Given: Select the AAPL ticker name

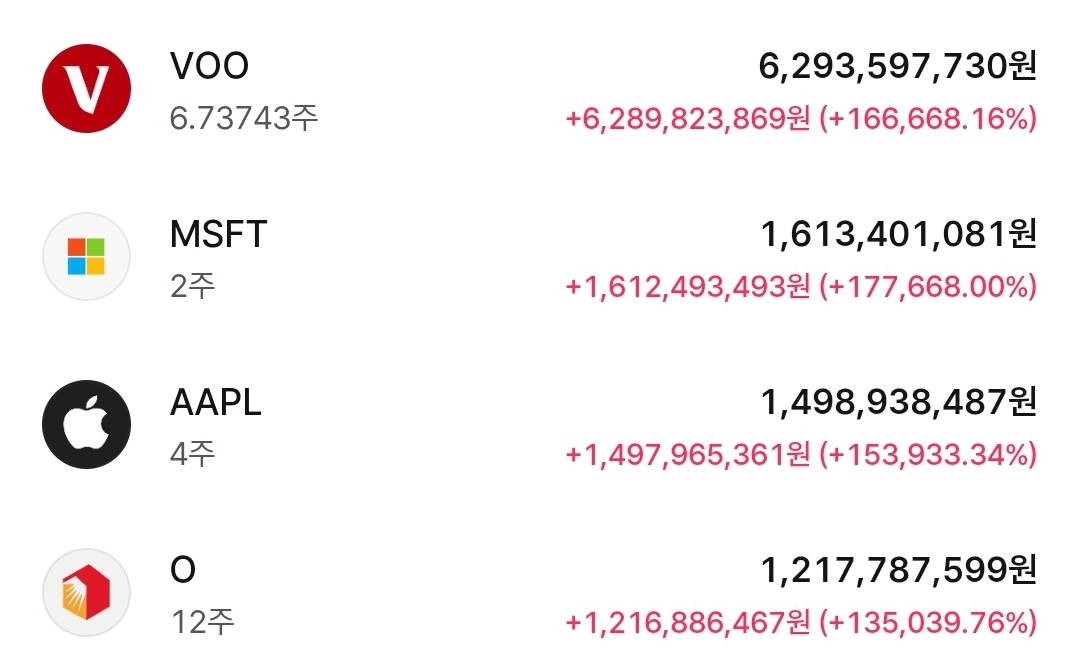Looking at the screenshot, I should click(x=216, y=402).
